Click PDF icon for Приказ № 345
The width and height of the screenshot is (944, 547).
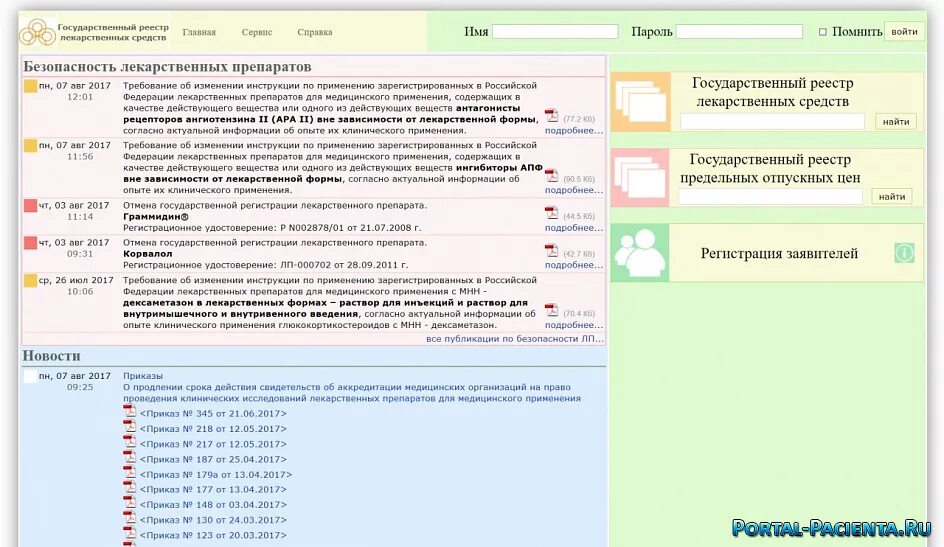pyautogui.click(x=129, y=411)
